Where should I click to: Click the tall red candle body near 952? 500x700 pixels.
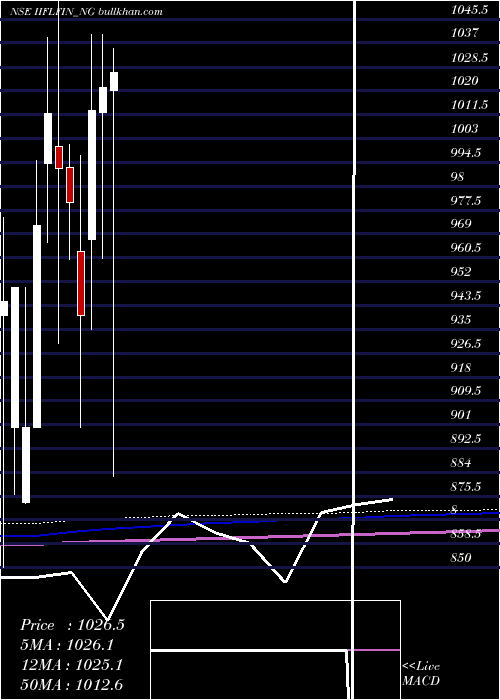point(81,283)
